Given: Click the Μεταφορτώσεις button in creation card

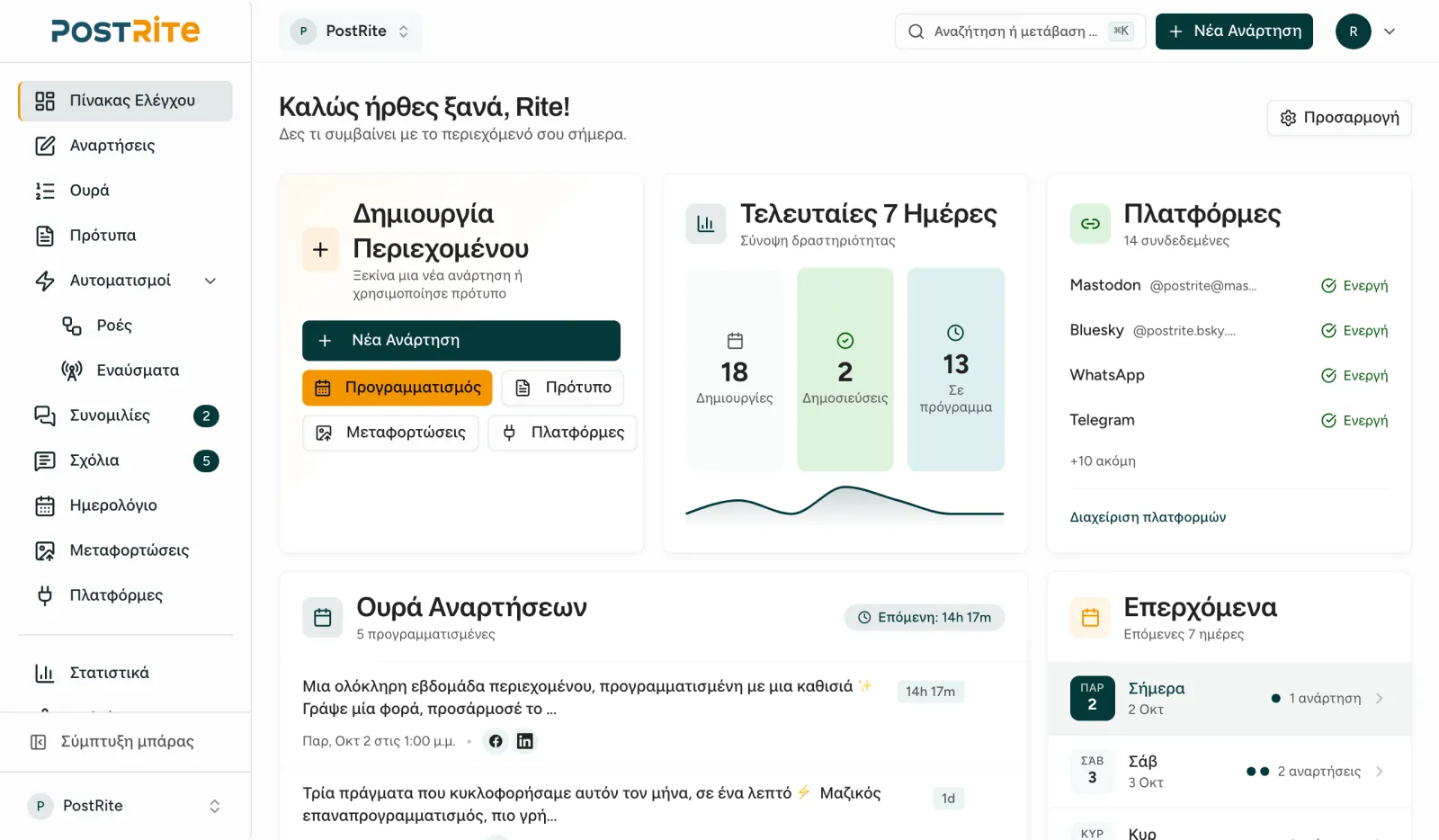Looking at the screenshot, I should point(390,433).
